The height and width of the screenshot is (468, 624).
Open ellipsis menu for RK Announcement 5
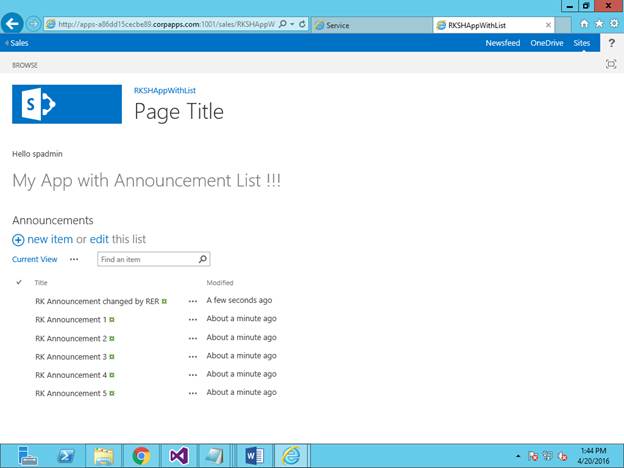tap(193, 393)
